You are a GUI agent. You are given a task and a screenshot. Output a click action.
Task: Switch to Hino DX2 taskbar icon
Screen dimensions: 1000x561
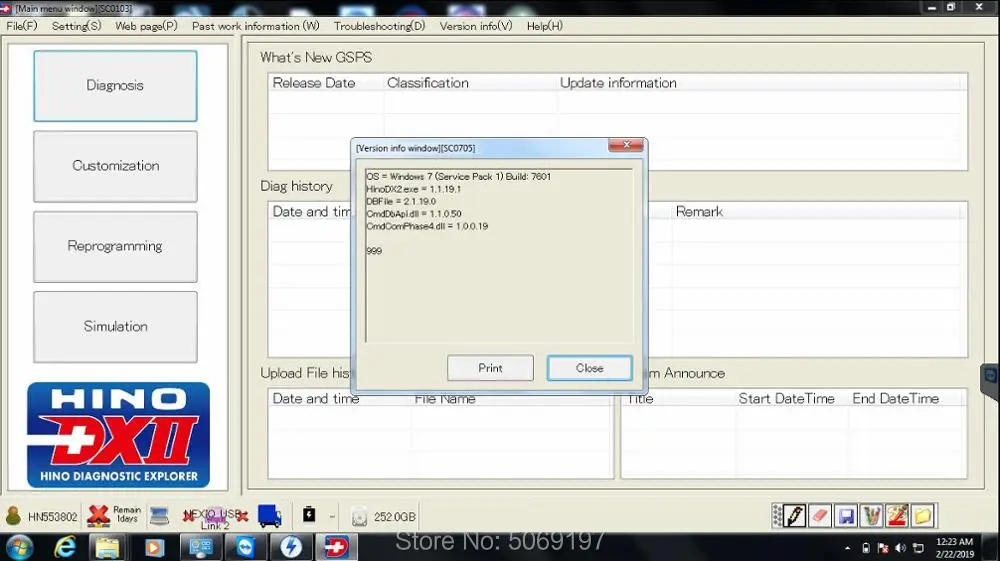point(337,548)
